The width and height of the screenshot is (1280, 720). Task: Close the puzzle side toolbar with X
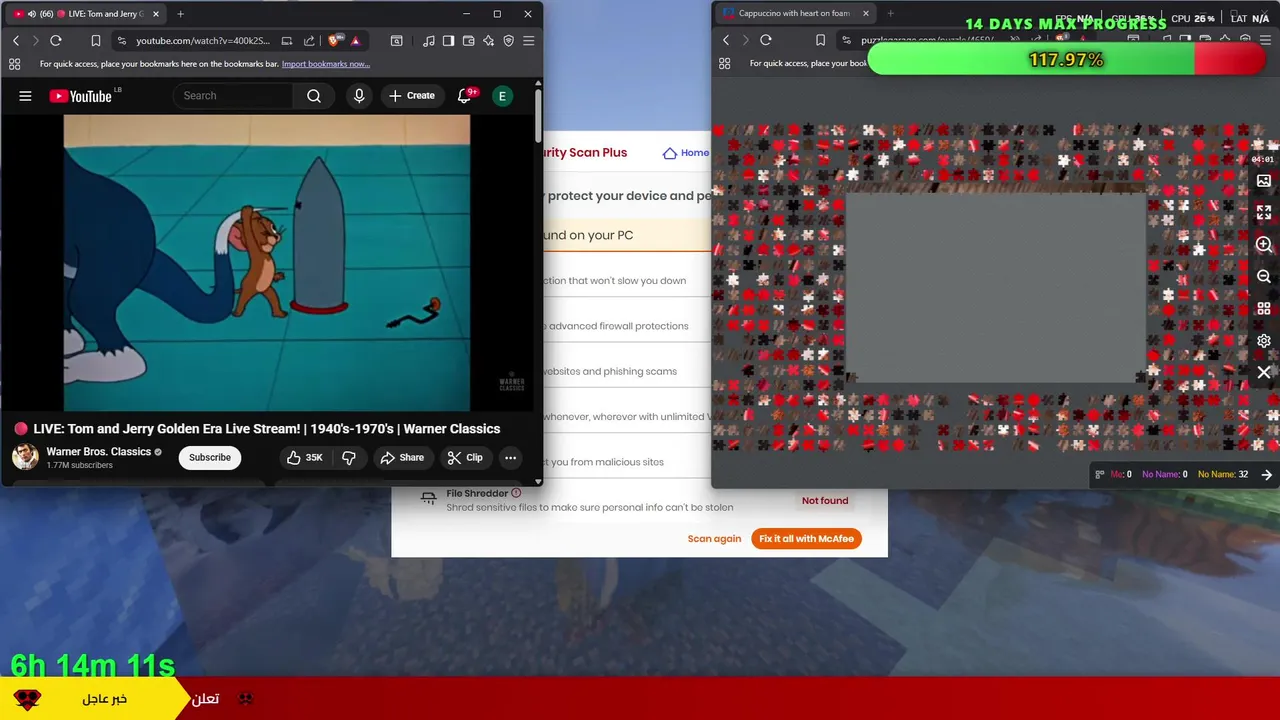1264,373
